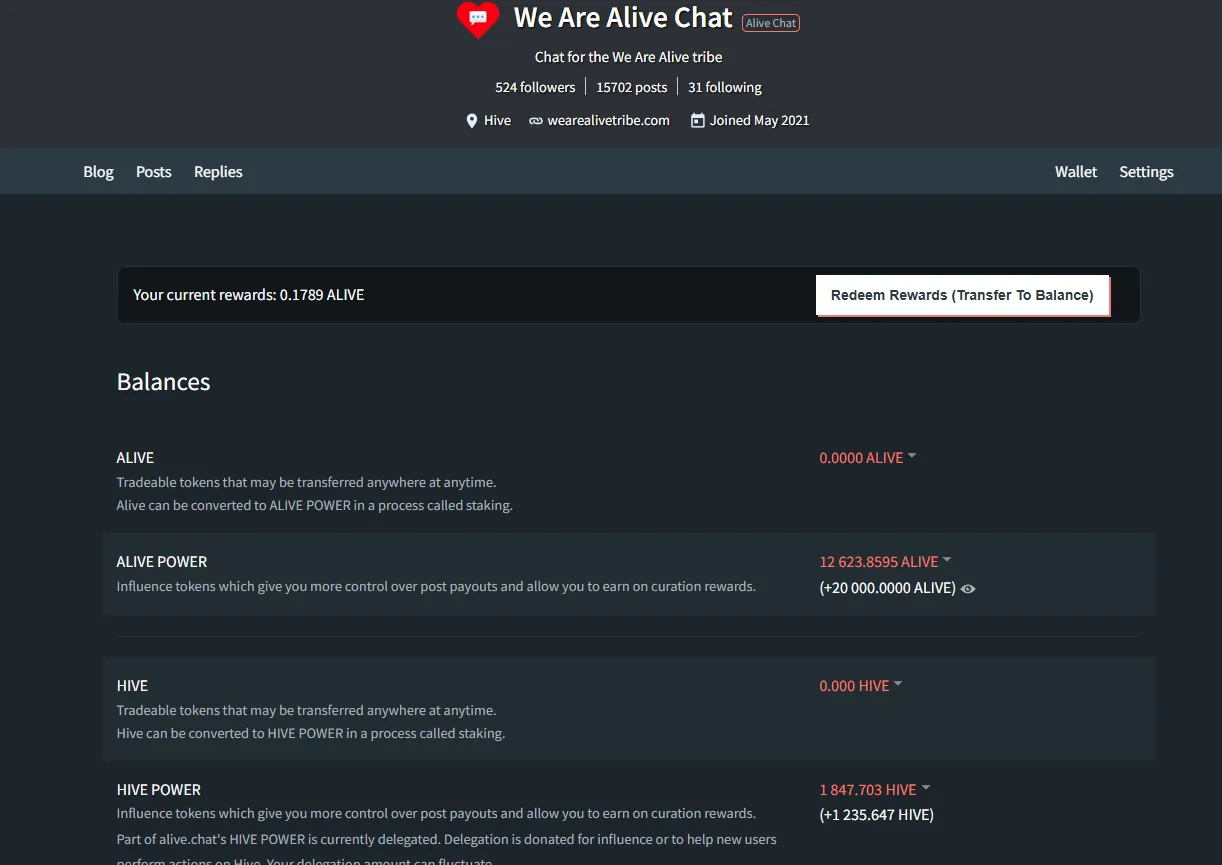Click the calendar icon beside Joined May 2021

(x=697, y=121)
